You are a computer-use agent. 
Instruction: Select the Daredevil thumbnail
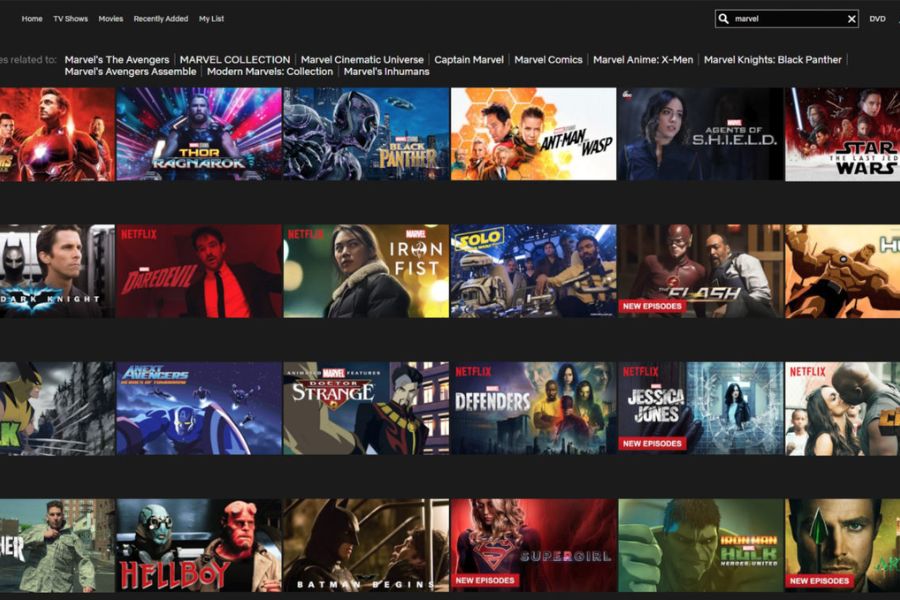[199, 271]
